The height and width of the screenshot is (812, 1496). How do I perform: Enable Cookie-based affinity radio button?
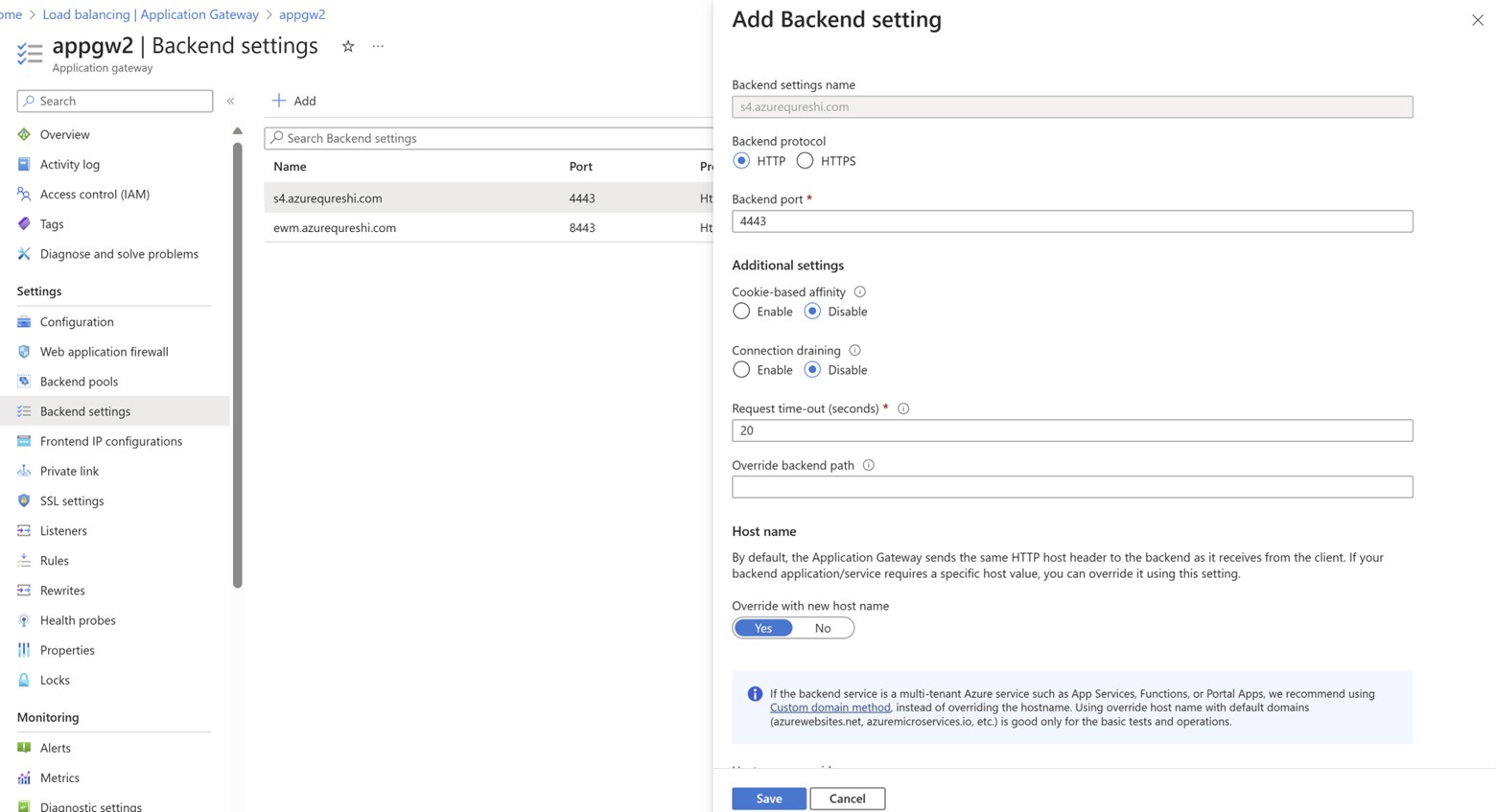click(x=741, y=312)
